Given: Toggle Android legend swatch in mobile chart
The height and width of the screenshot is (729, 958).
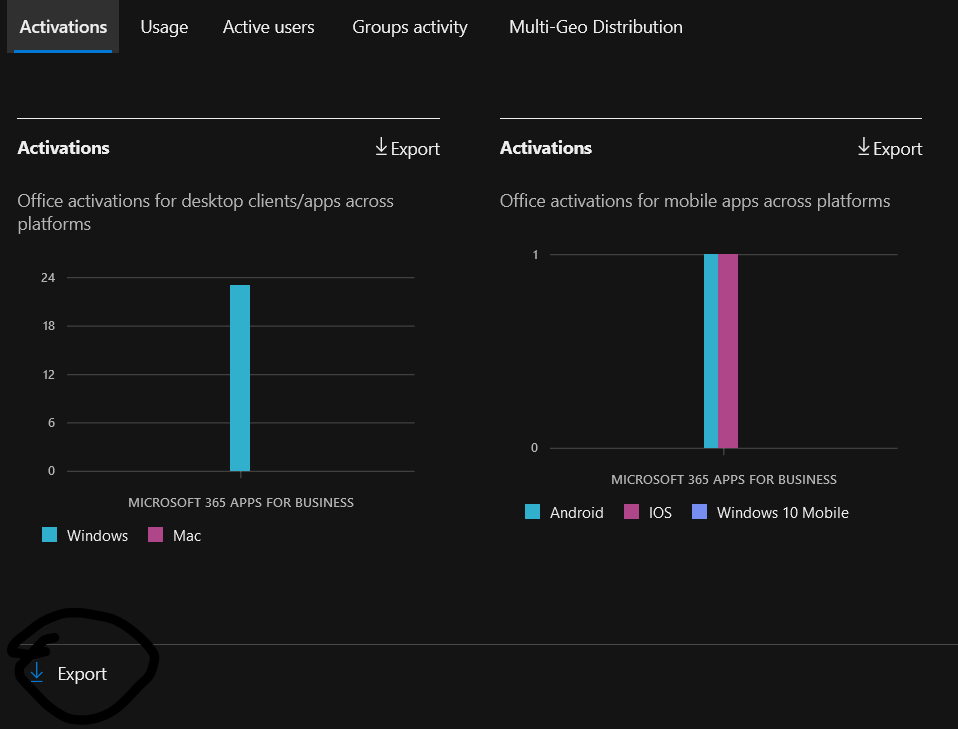Looking at the screenshot, I should 533,511.
